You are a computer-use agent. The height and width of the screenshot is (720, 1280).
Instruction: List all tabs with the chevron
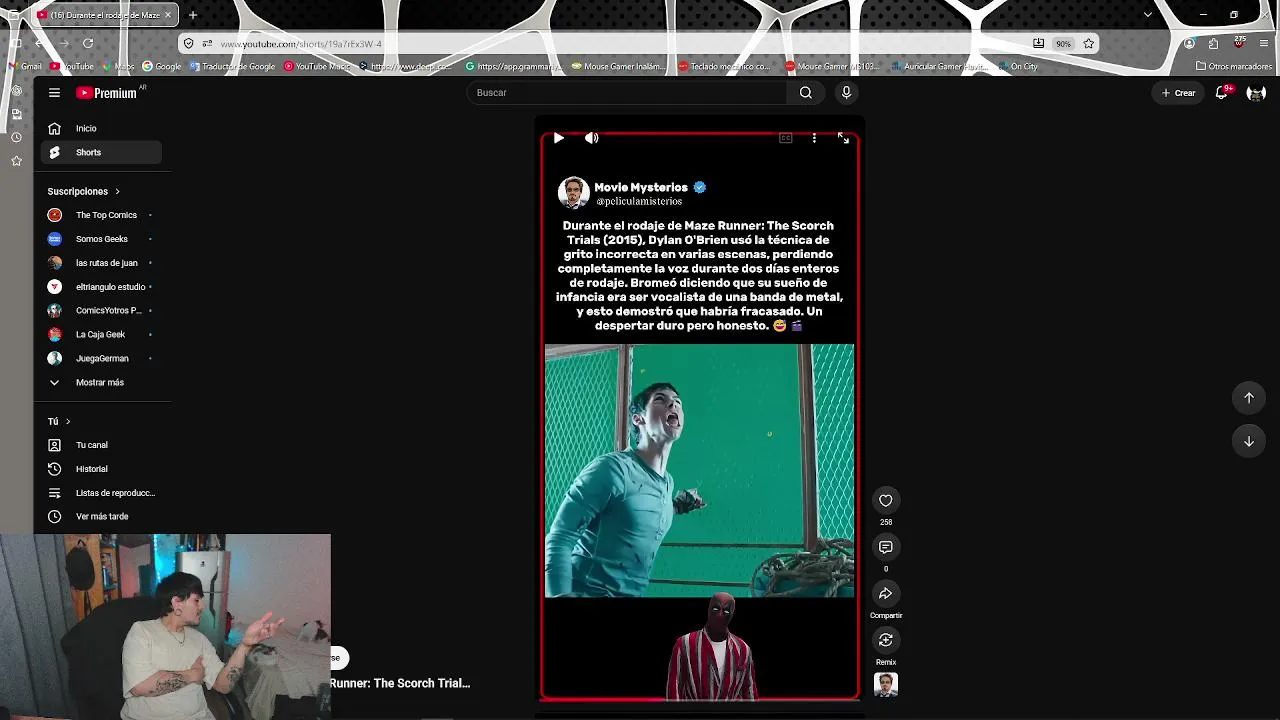pyautogui.click(x=1147, y=15)
